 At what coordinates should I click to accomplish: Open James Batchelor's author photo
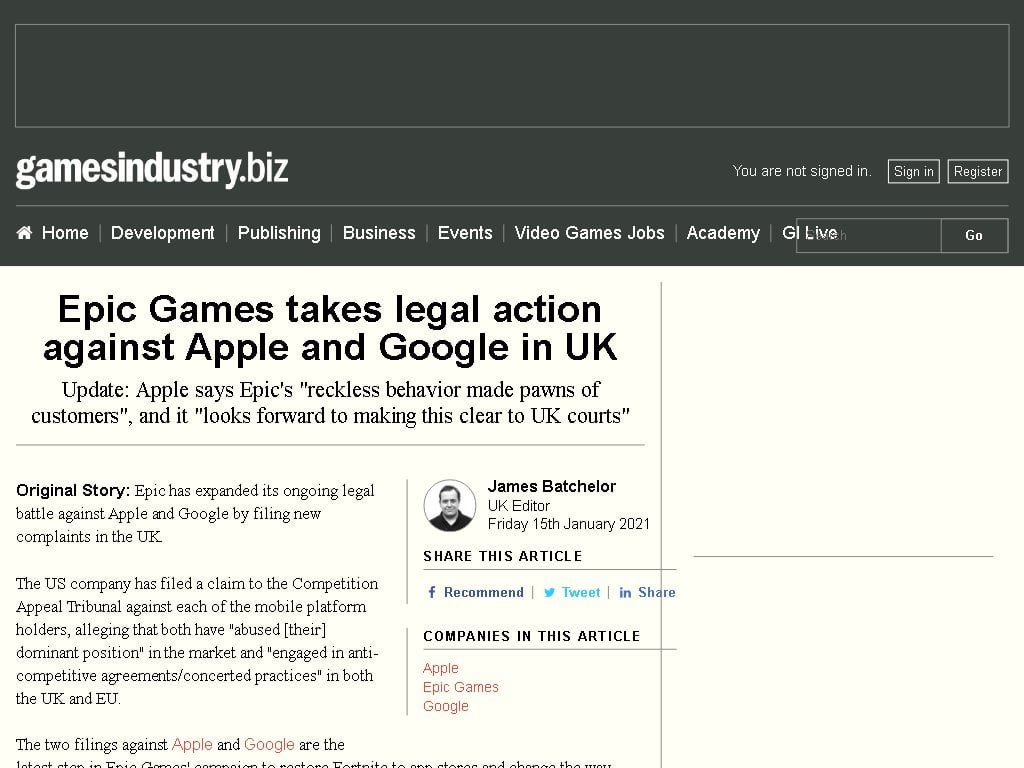click(x=449, y=505)
